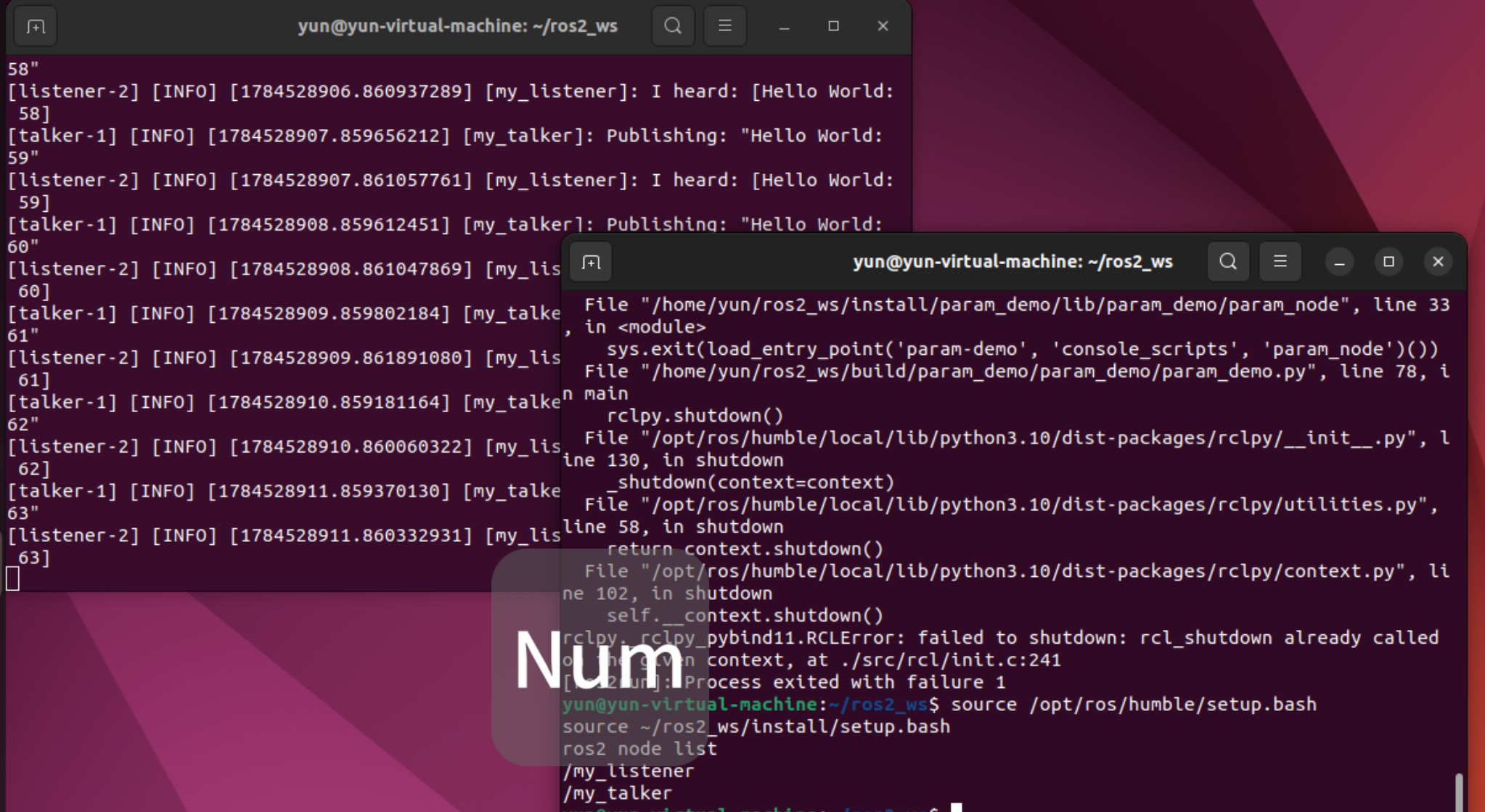Click the /my_talker line in the front terminal
Image resolution: width=1485 pixels, height=812 pixels.
click(x=618, y=793)
